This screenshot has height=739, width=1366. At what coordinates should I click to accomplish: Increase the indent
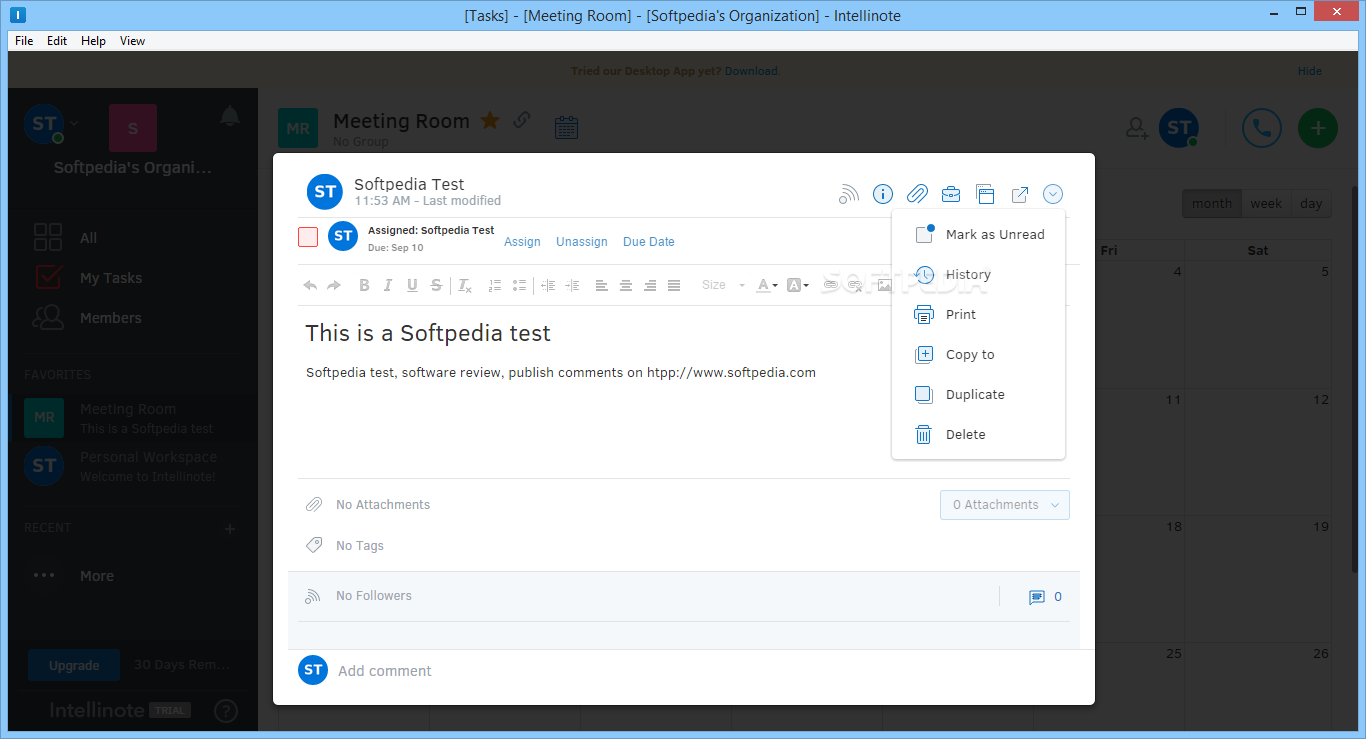572,285
